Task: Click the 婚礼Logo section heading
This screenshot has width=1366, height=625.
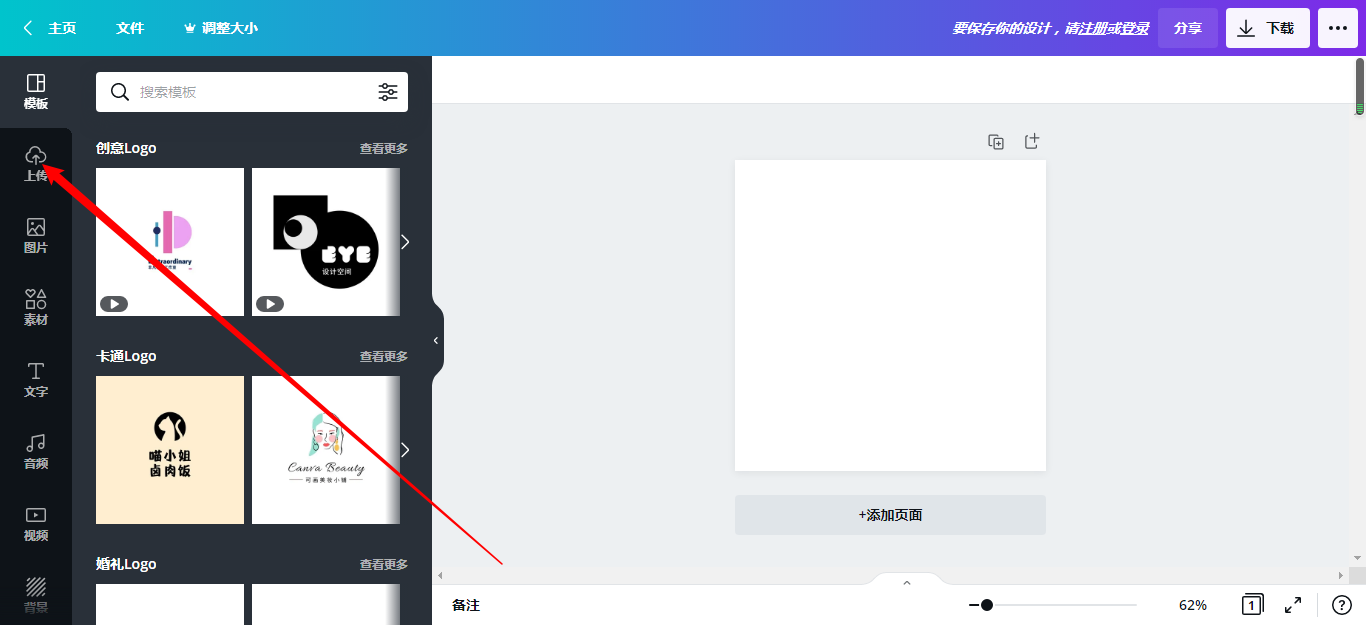Action: [126, 564]
